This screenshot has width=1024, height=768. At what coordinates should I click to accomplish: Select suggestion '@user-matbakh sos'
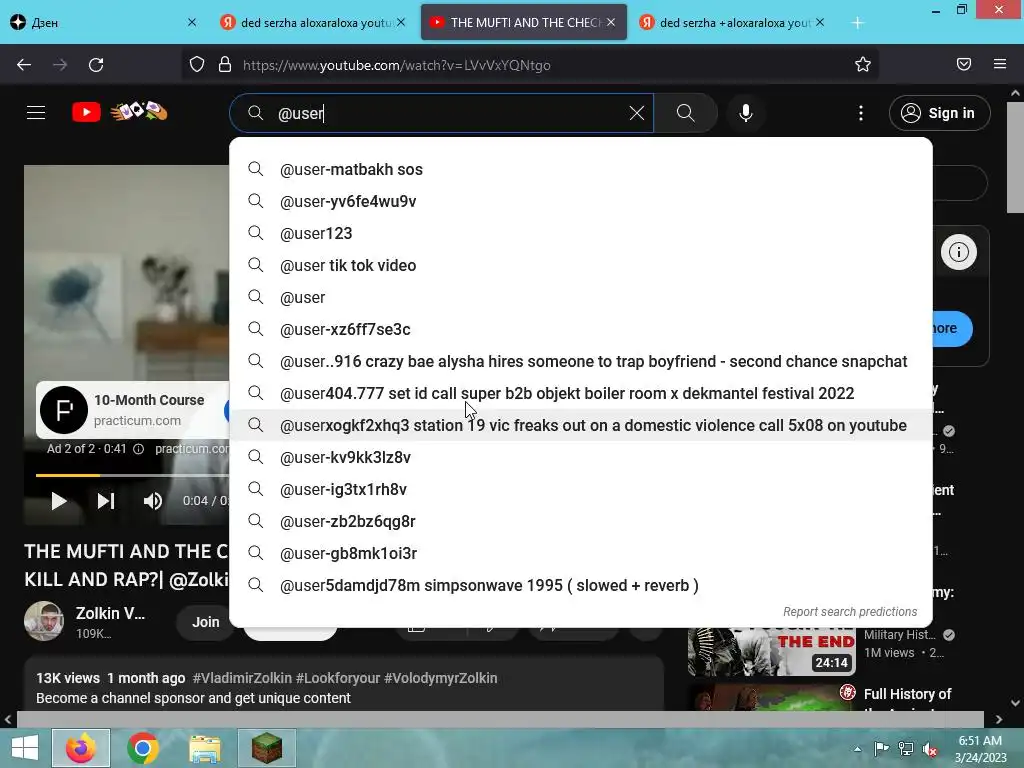581,169
